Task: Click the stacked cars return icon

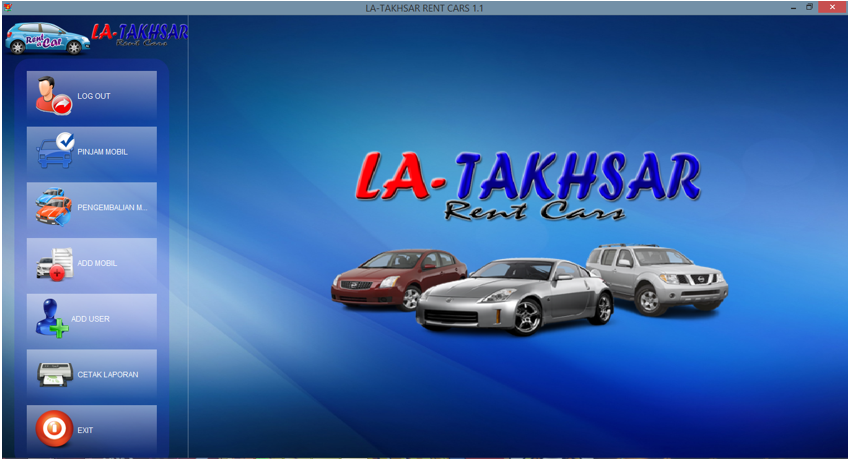Action: click(x=54, y=207)
